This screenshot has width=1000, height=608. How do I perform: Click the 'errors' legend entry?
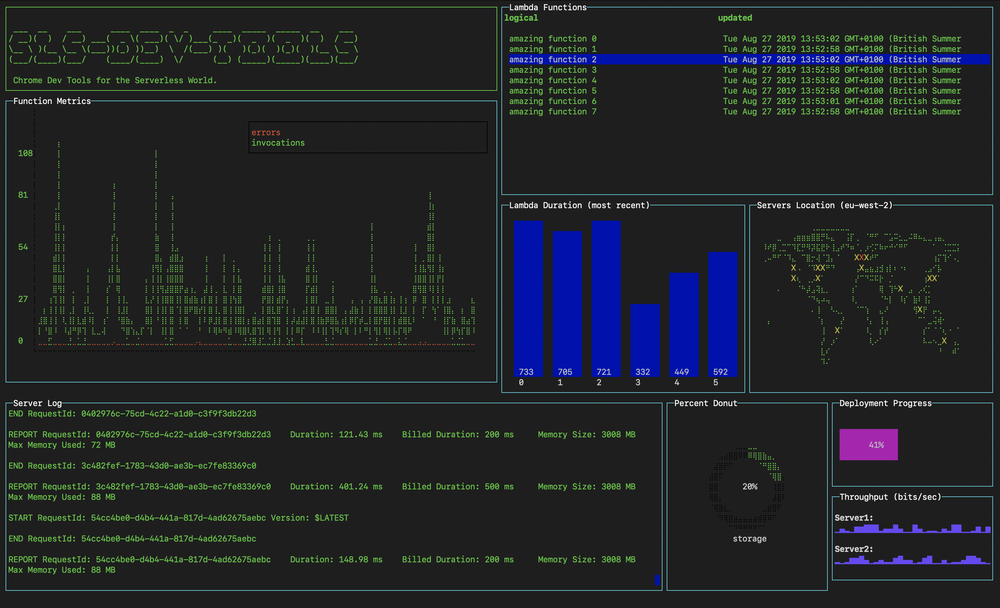(x=266, y=133)
